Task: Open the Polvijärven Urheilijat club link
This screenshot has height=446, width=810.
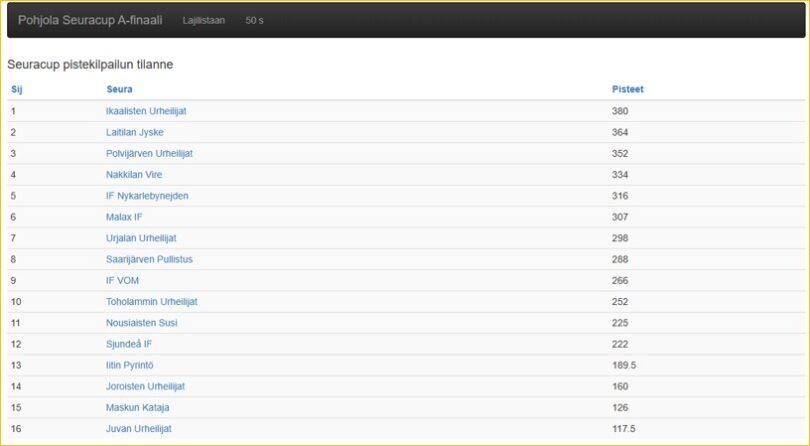Action: point(149,153)
